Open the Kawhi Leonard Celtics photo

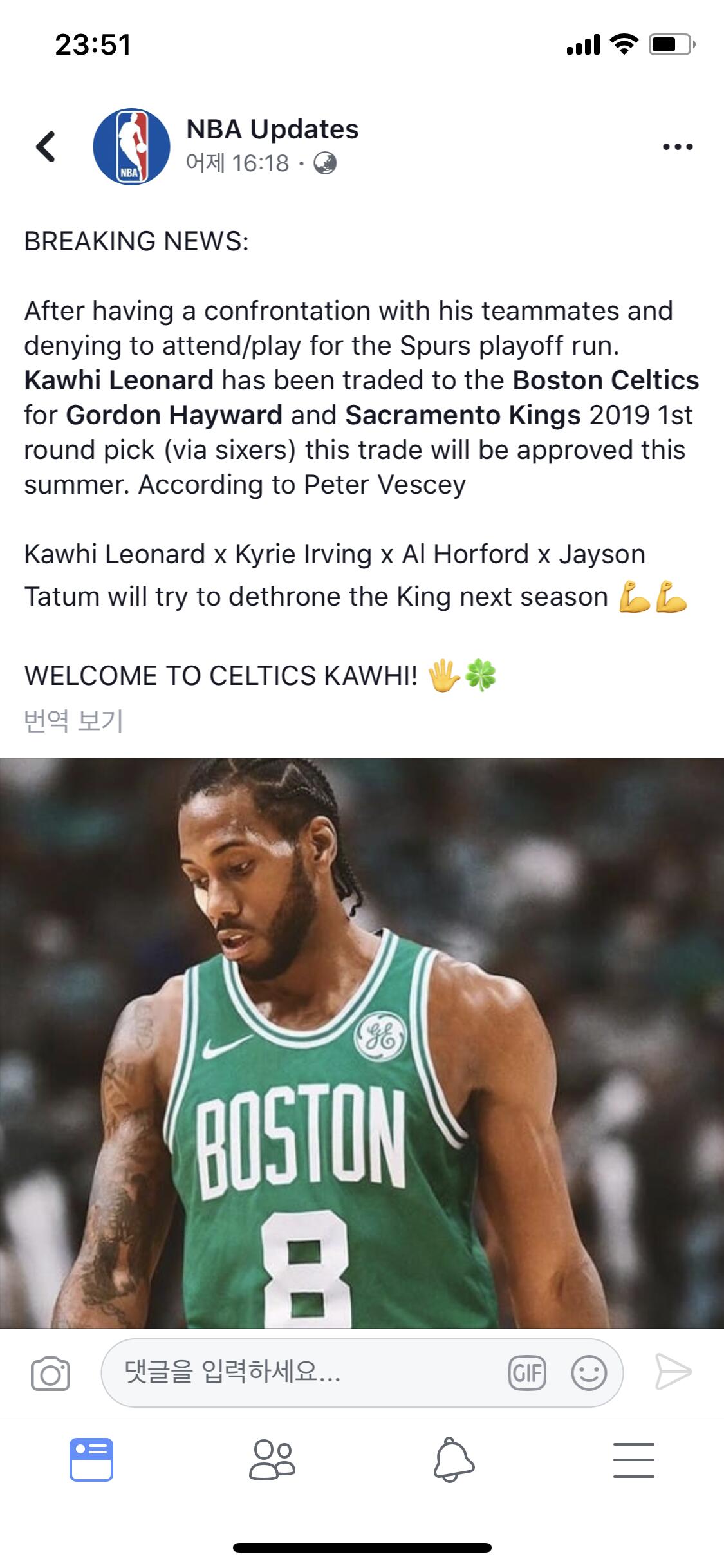coord(362,1043)
